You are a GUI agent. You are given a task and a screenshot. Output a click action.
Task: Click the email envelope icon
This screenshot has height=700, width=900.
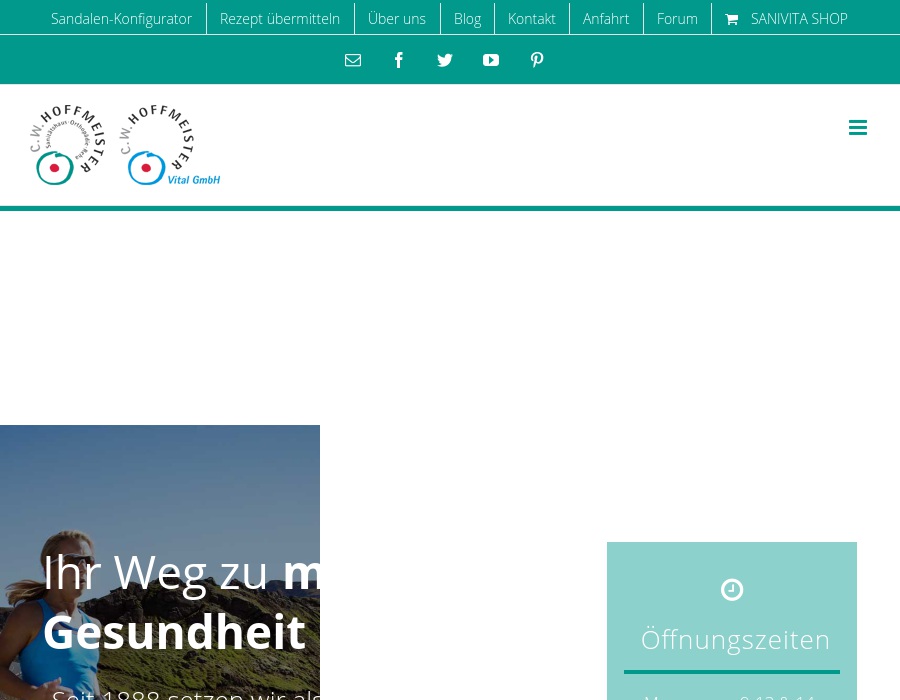tap(353, 60)
